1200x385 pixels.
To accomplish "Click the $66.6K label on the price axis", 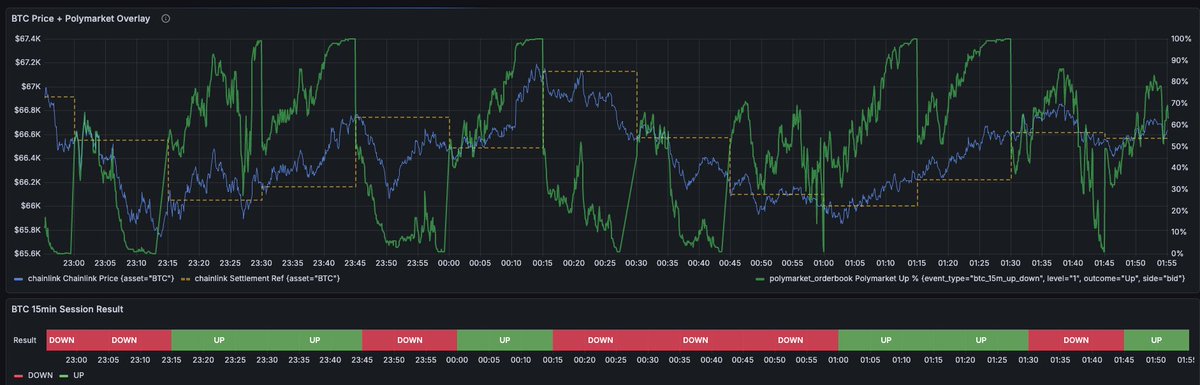I will coord(27,134).
